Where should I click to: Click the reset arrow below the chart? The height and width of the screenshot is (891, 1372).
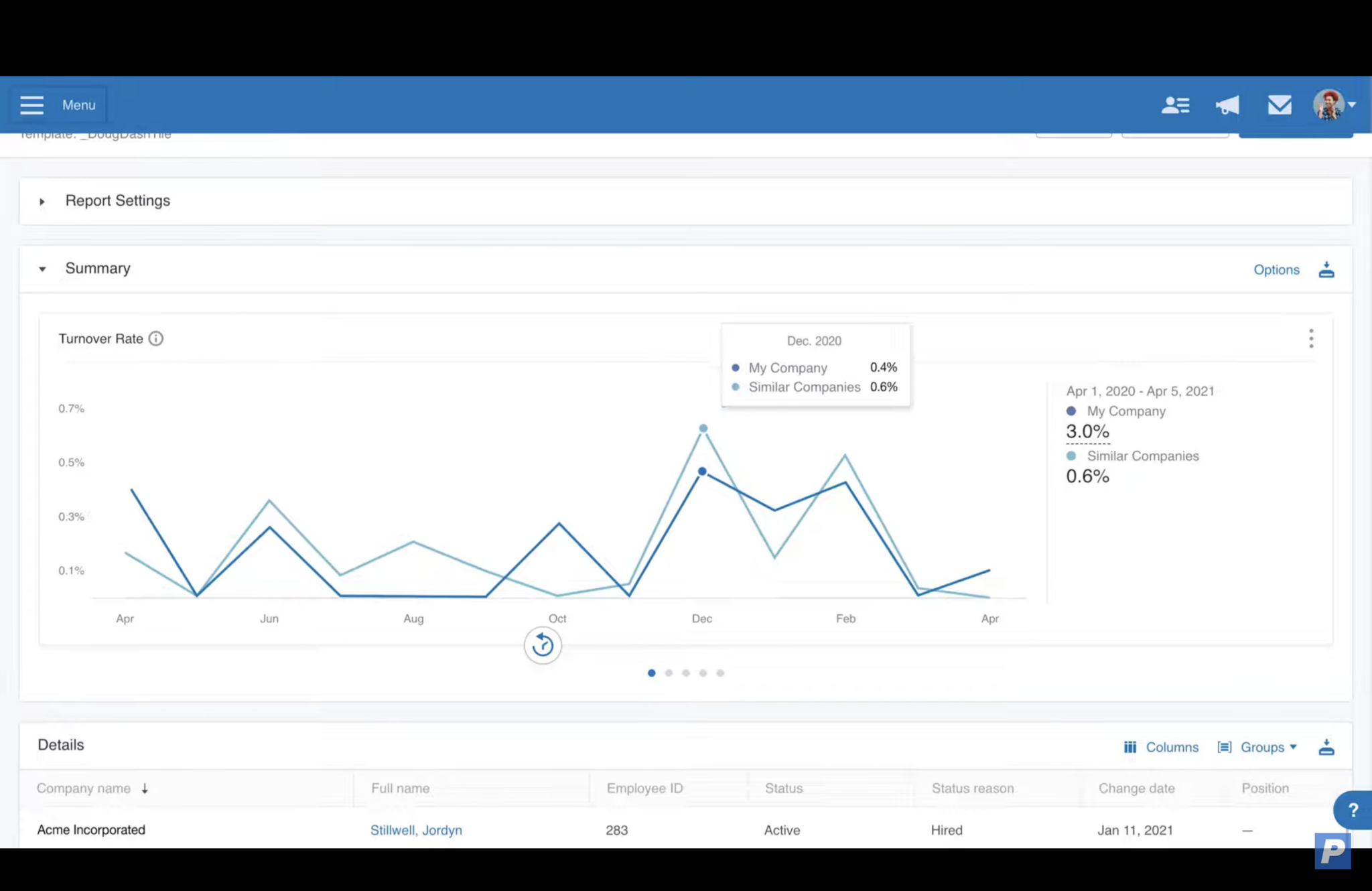point(543,645)
